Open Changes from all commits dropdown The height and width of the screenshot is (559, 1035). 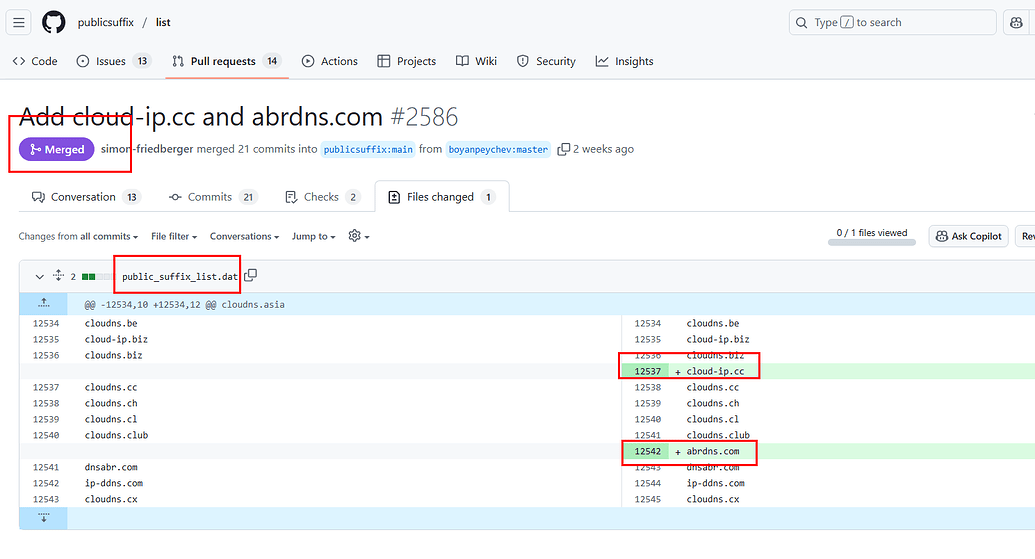click(x=78, y=236)
